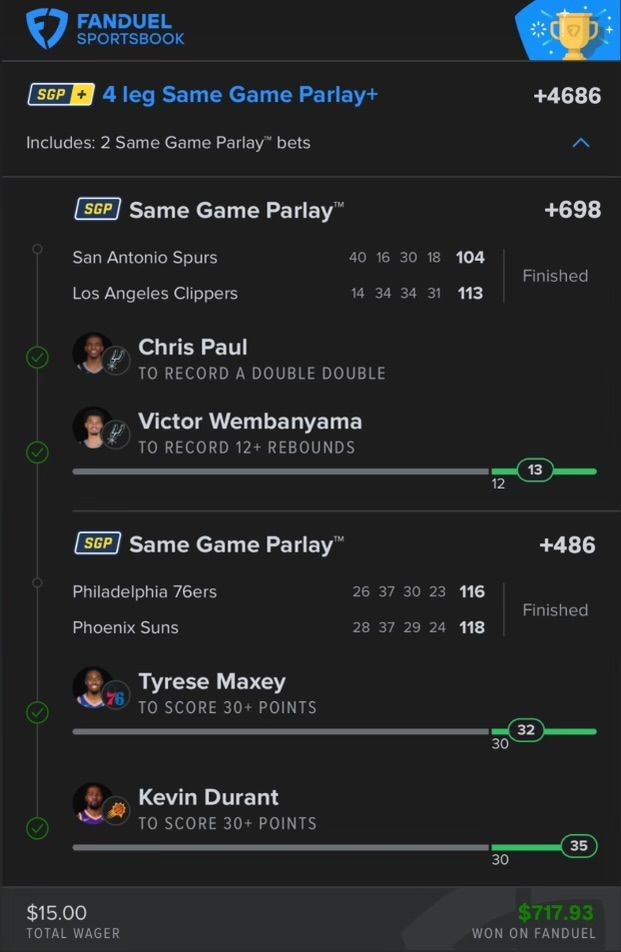Viewport: 621px width, 952px height.
Task: Tap Tyrese Maxey's player avatar
Action: click(x=92, y=687)
